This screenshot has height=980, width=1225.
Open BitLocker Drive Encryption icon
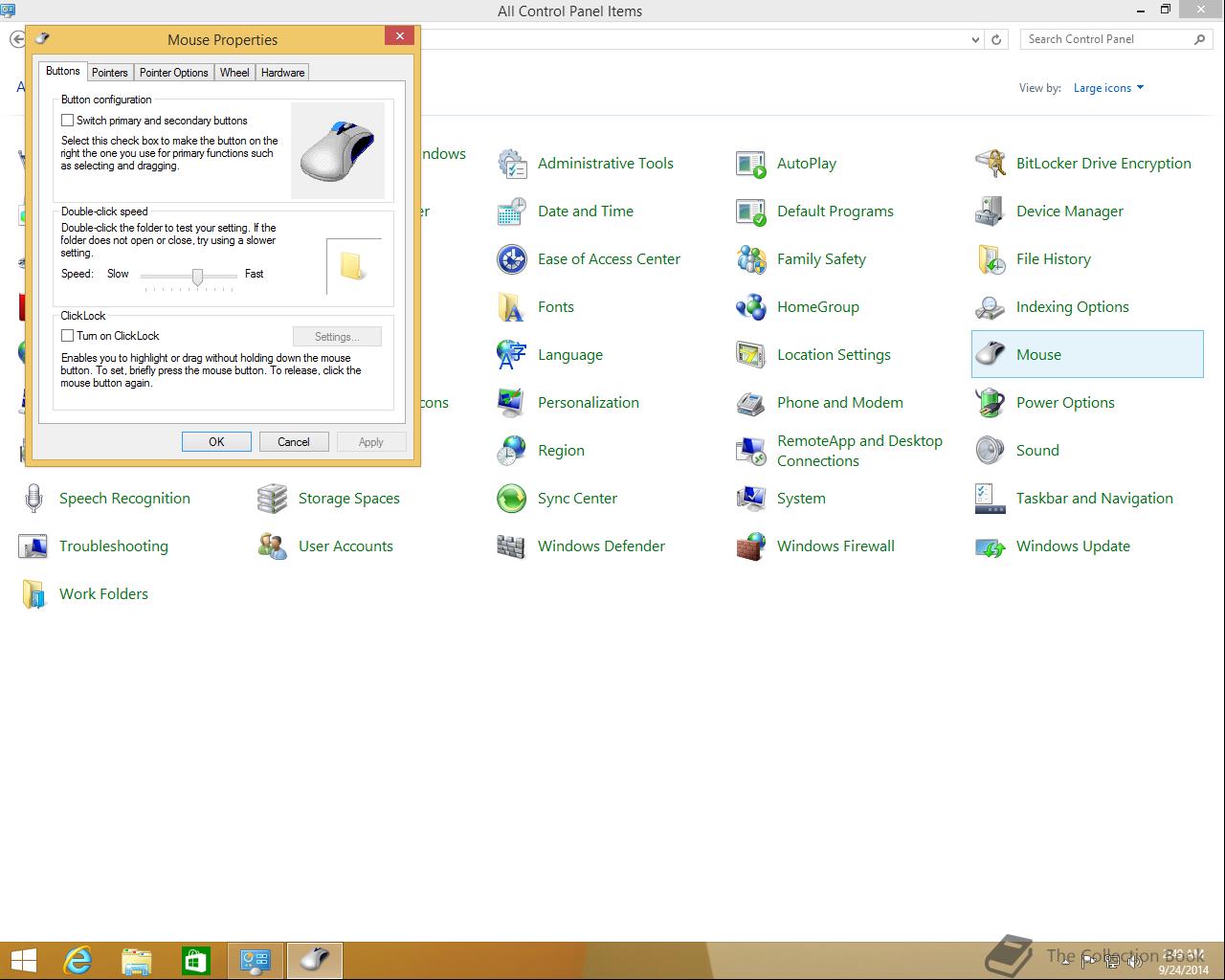click(x=991, y=164)
